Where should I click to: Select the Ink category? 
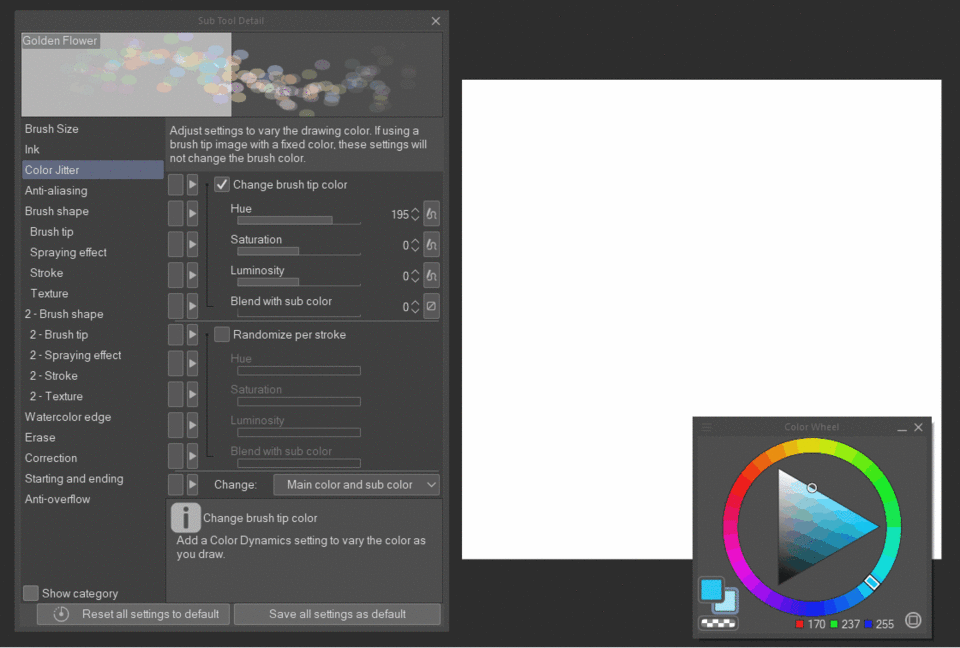click(92, 149)
